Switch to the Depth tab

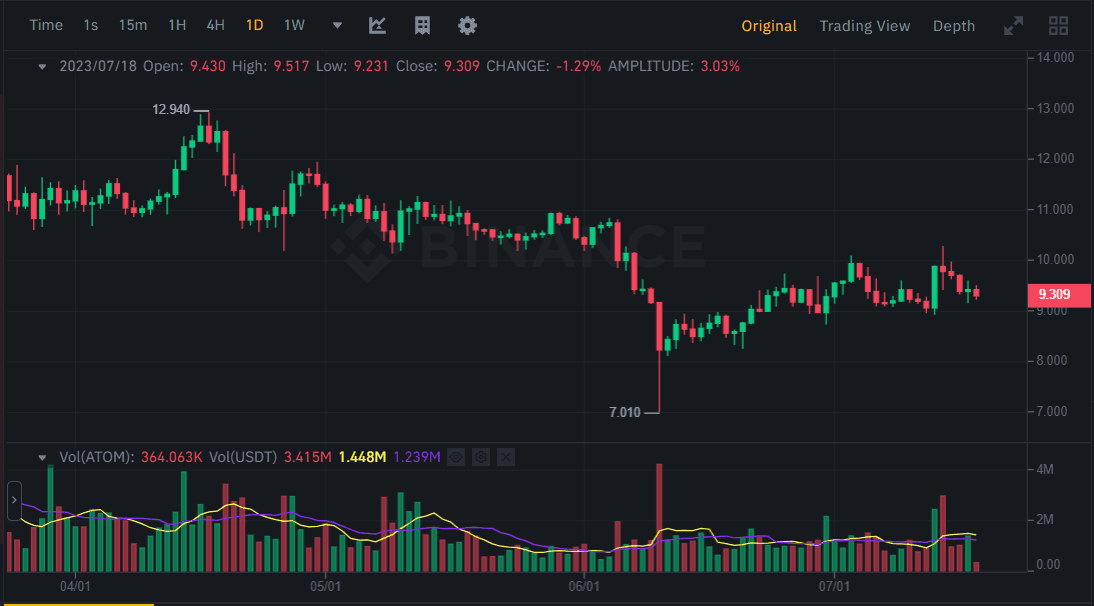click(953, 26)
